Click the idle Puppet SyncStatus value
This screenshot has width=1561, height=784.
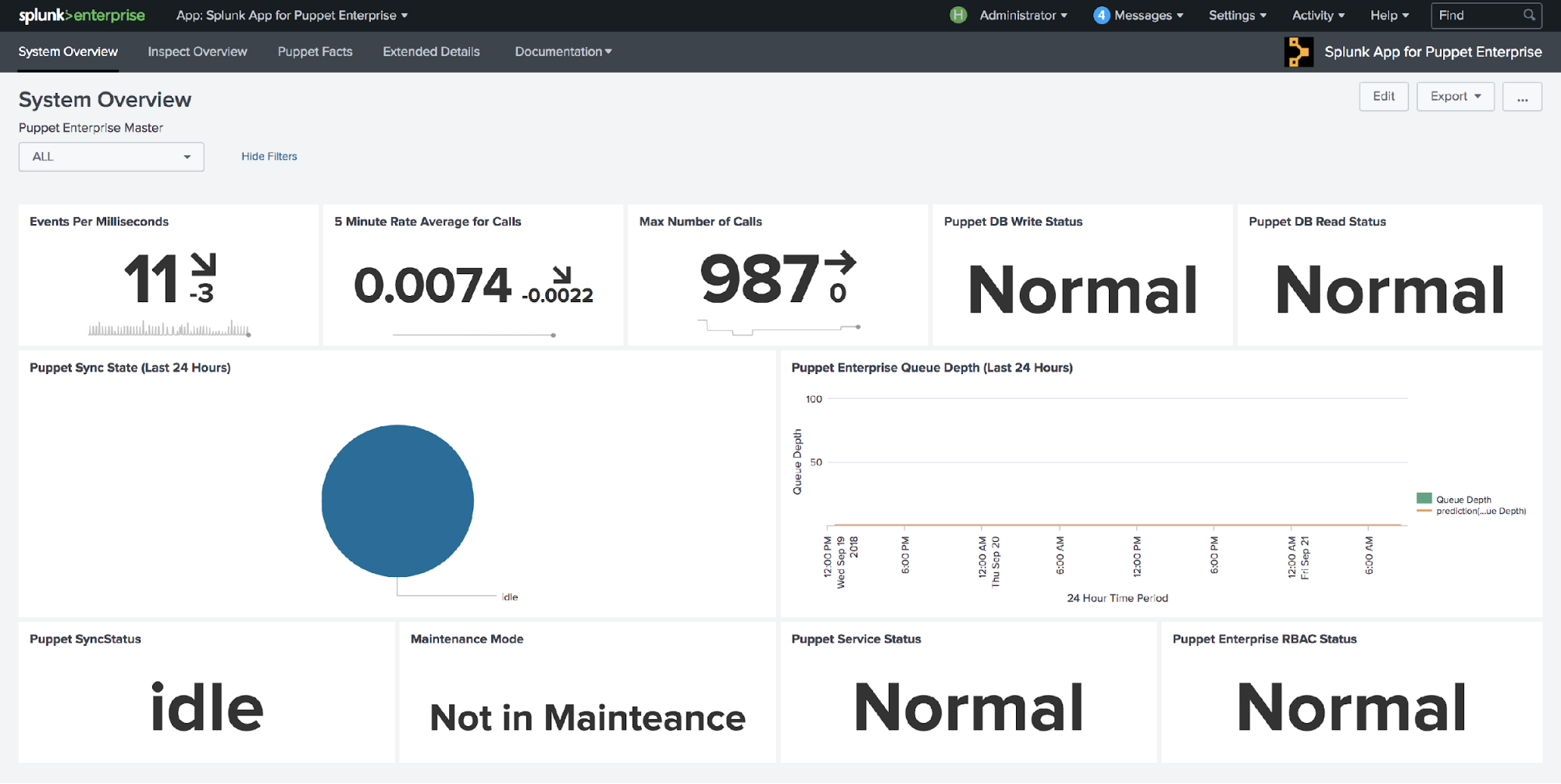(x=207, y=707)
